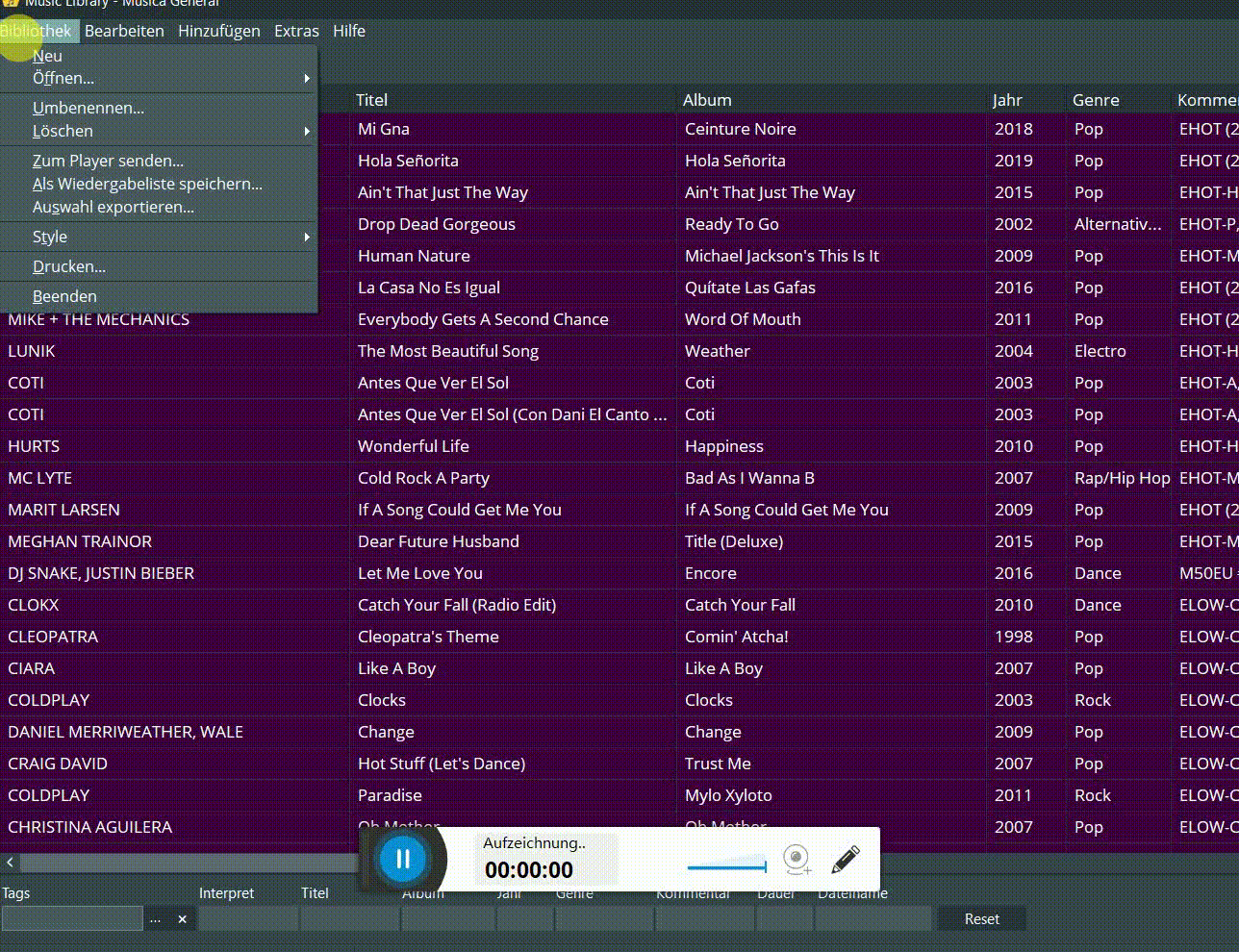
Task: Select the pencil annotation tool
Action: [845, 859]
